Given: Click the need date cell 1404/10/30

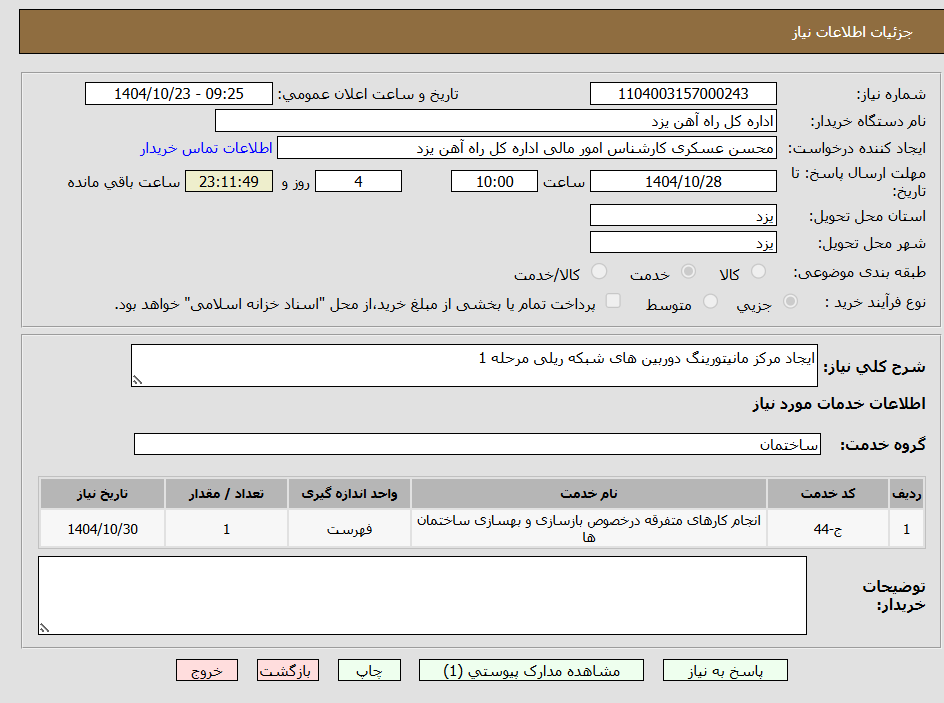Looking at the screenshot, I should pos(102,528).
